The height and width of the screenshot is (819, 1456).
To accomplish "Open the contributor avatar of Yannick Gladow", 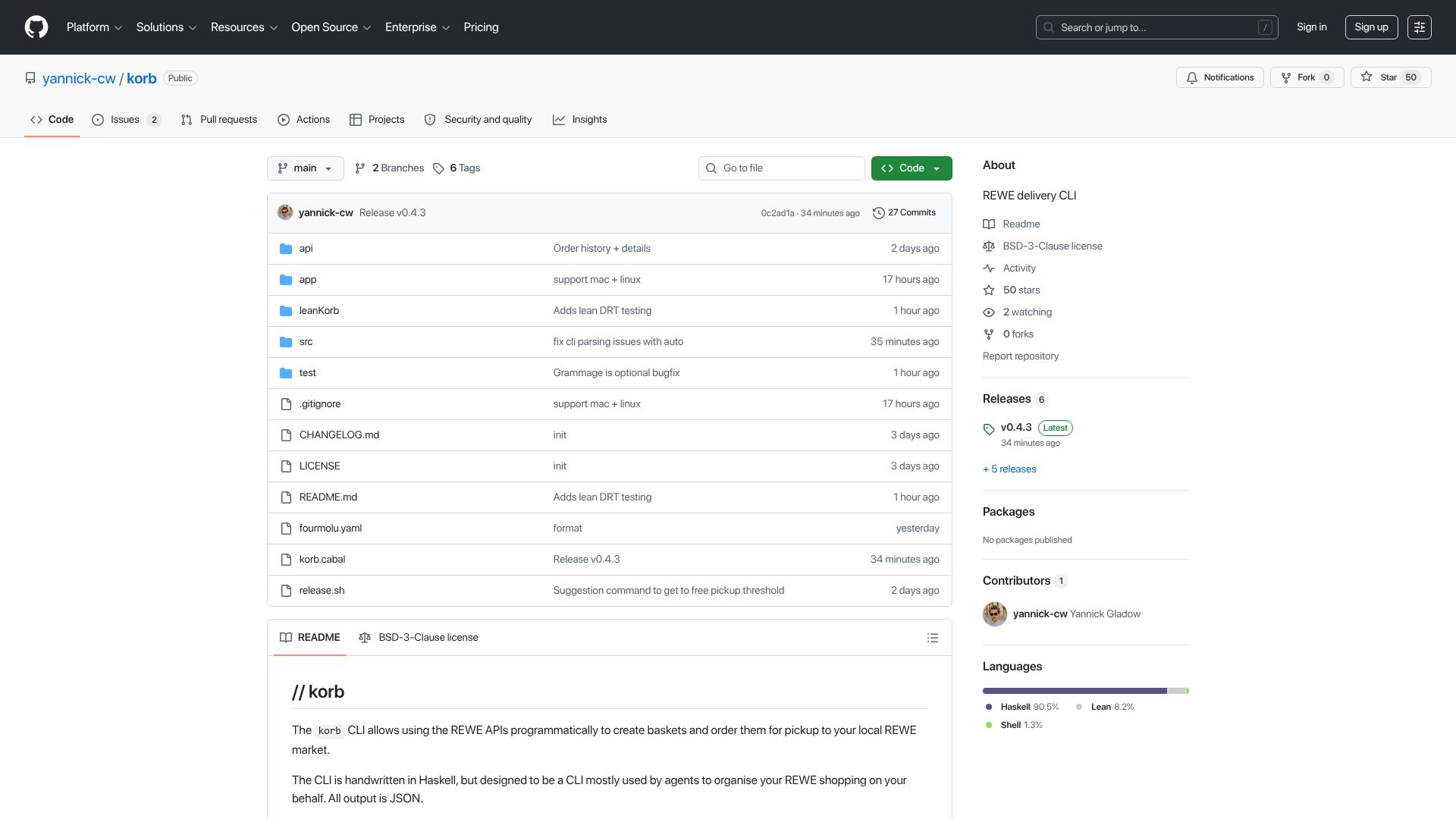I will pos(995,614).
